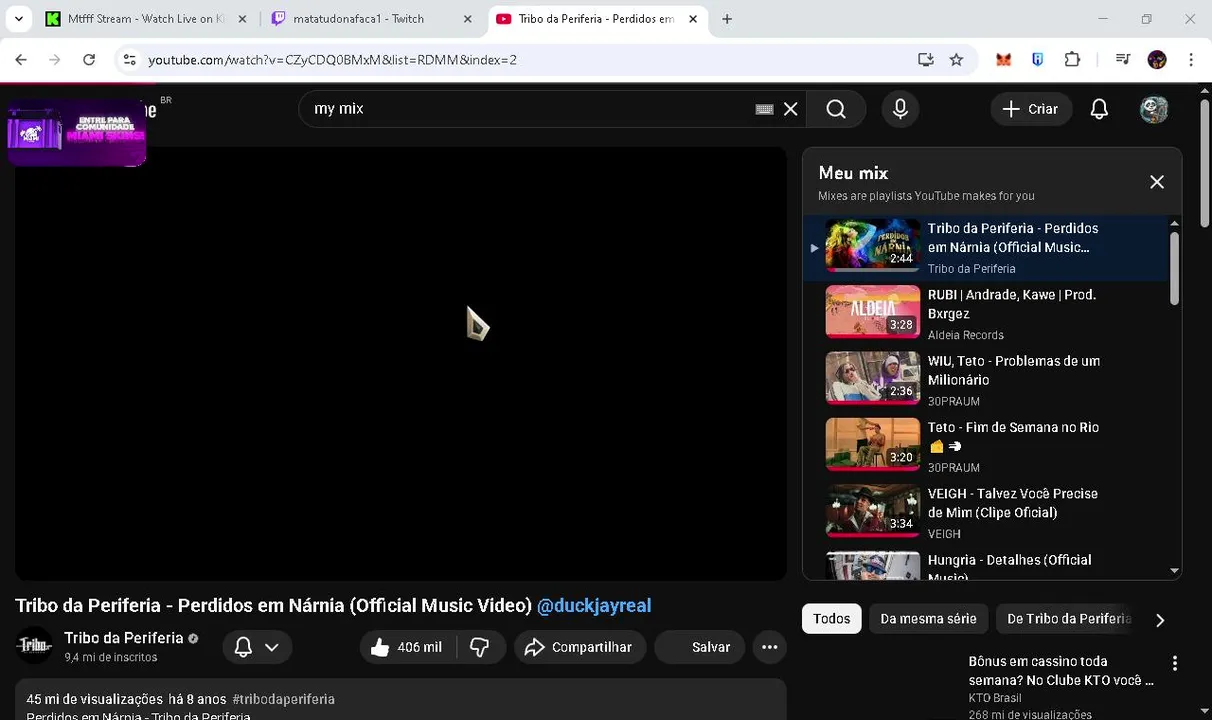Open the Bônus em cassino ad title
Viewport: 1212px width, 720px height.
tap(1061, 670)
